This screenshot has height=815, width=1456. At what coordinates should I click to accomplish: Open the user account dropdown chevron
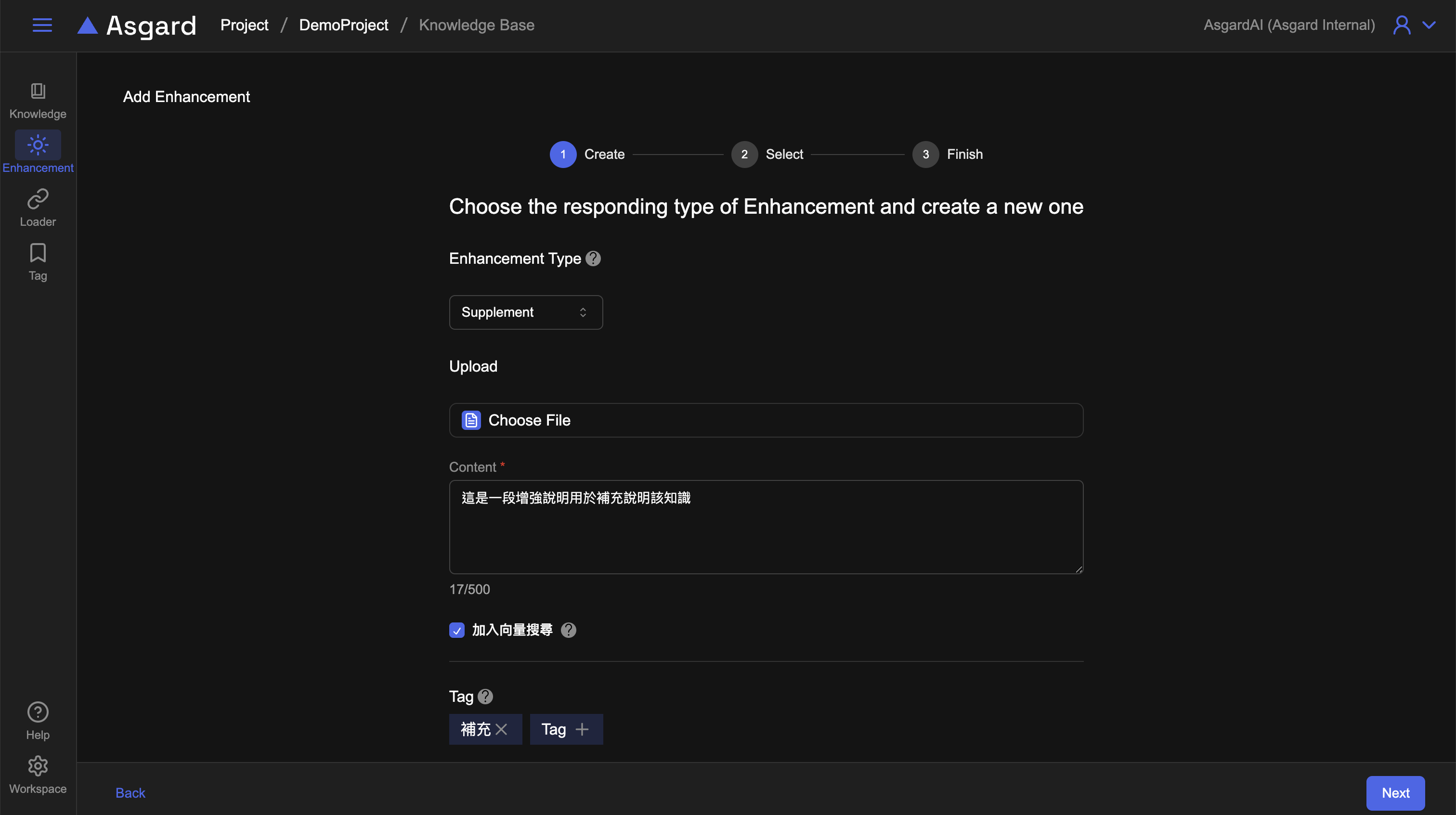(x=1430, y=25)
